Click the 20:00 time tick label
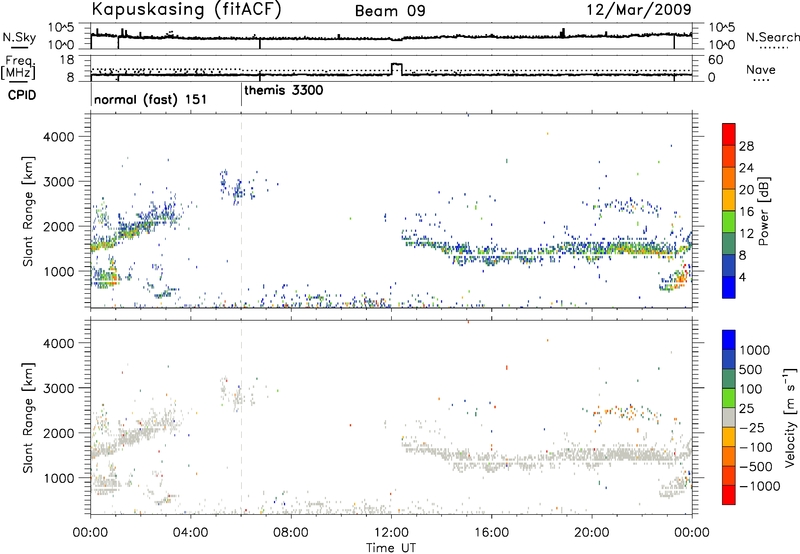This screenshot has height=554, width=800. coord(591,533)
